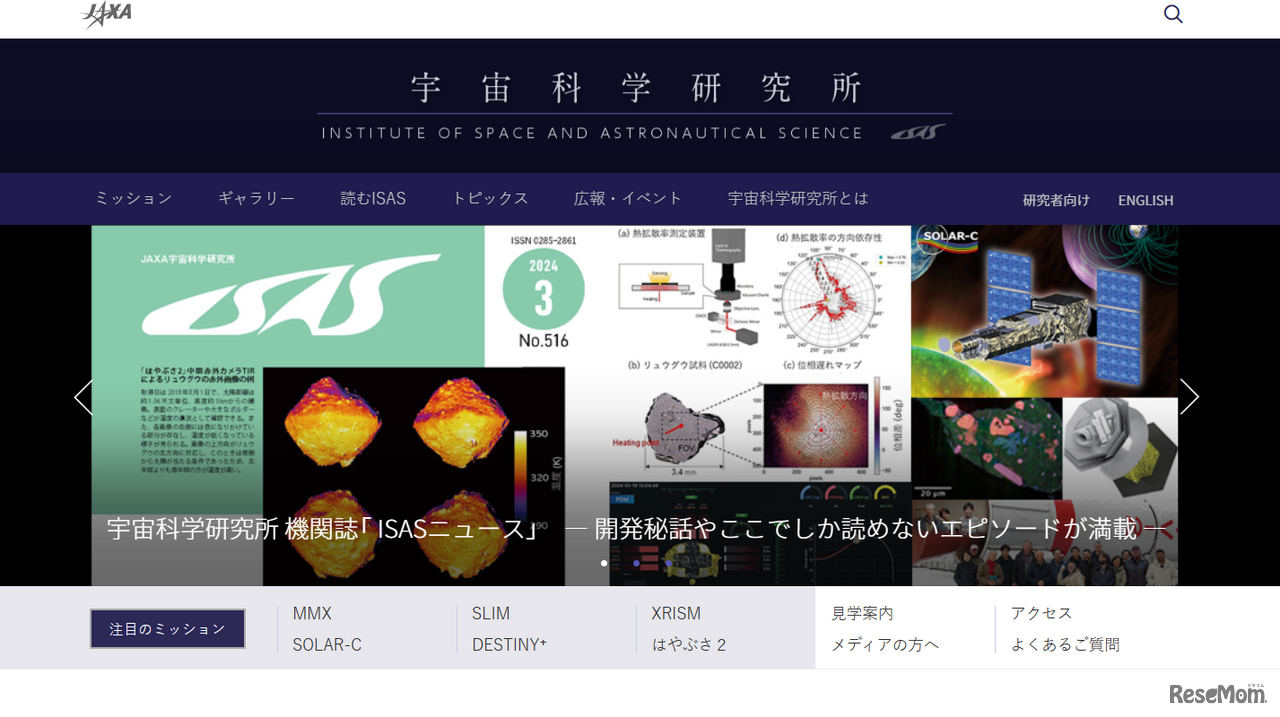Open the ギャラリー menu
This screenshot has width=1280, height=717.
pyautogui.click(x=256, y=198)
